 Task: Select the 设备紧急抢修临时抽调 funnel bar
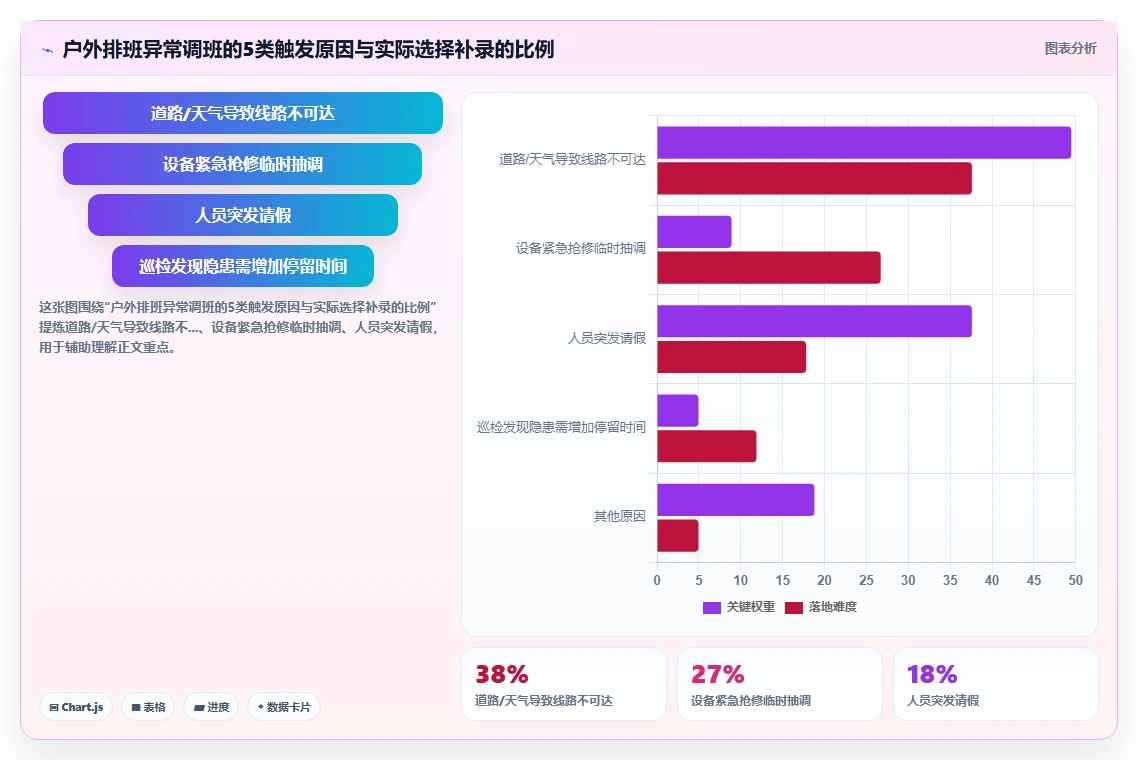tap(242, 164)
